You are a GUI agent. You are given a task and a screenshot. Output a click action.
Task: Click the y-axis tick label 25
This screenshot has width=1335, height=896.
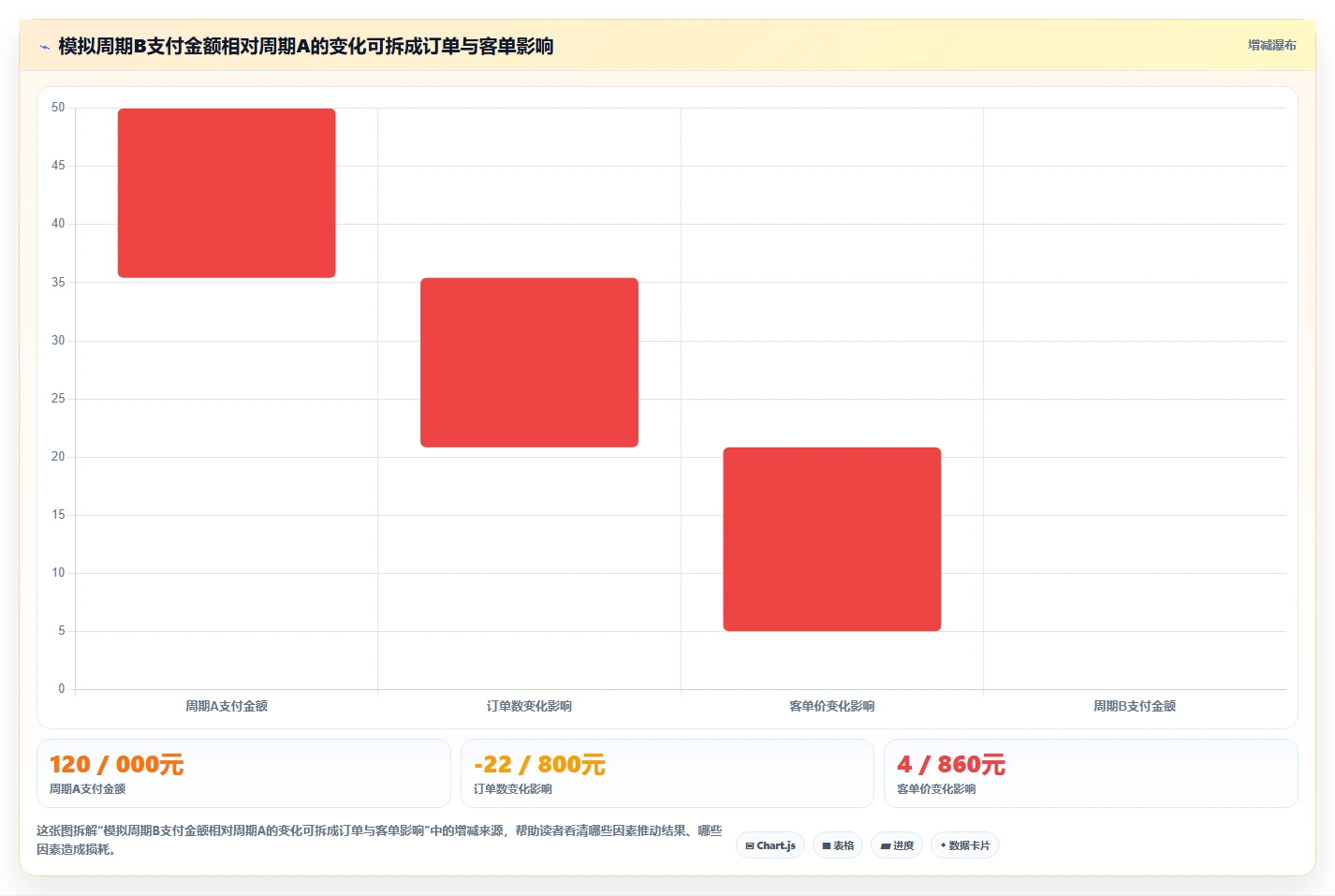(58, 399)
